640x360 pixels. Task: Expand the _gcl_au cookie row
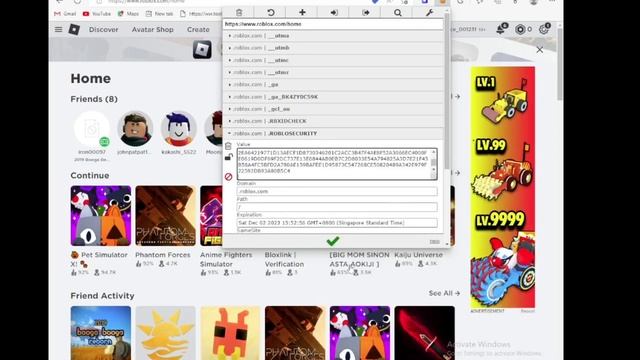(x=333, y=109)
